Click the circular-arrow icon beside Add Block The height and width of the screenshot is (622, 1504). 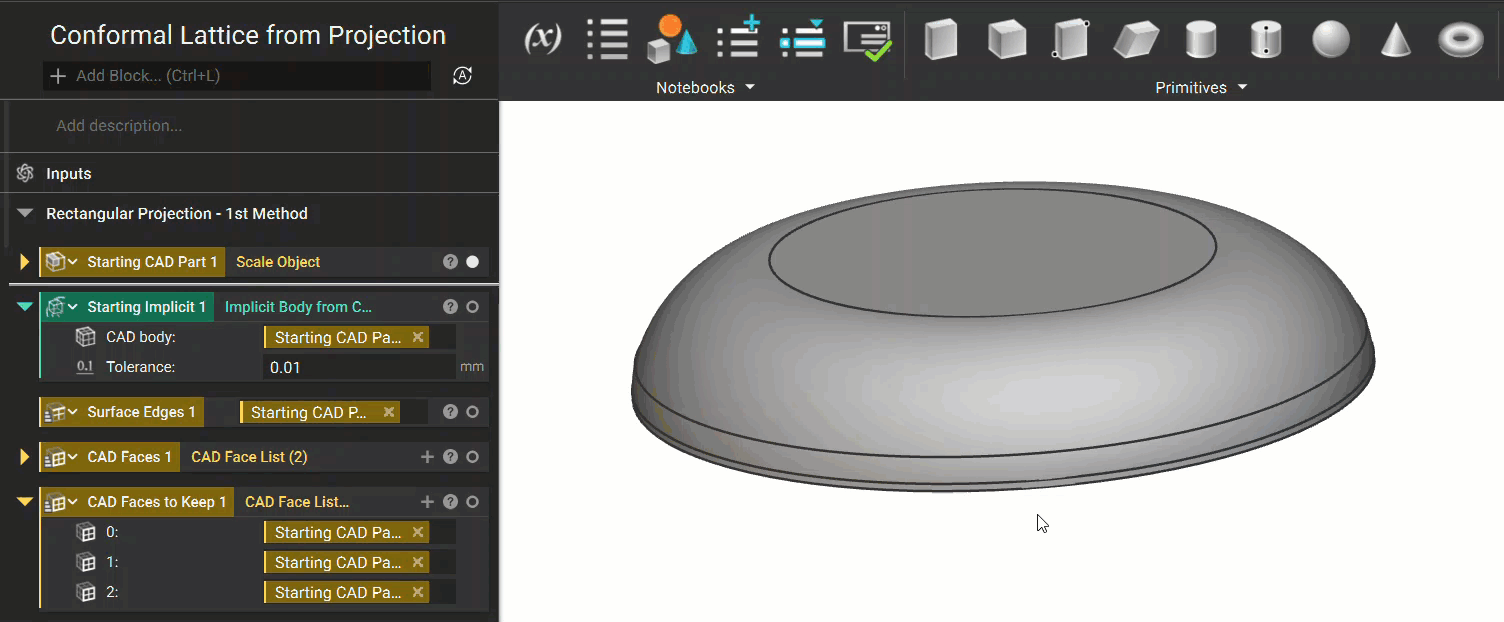(462, 76)
